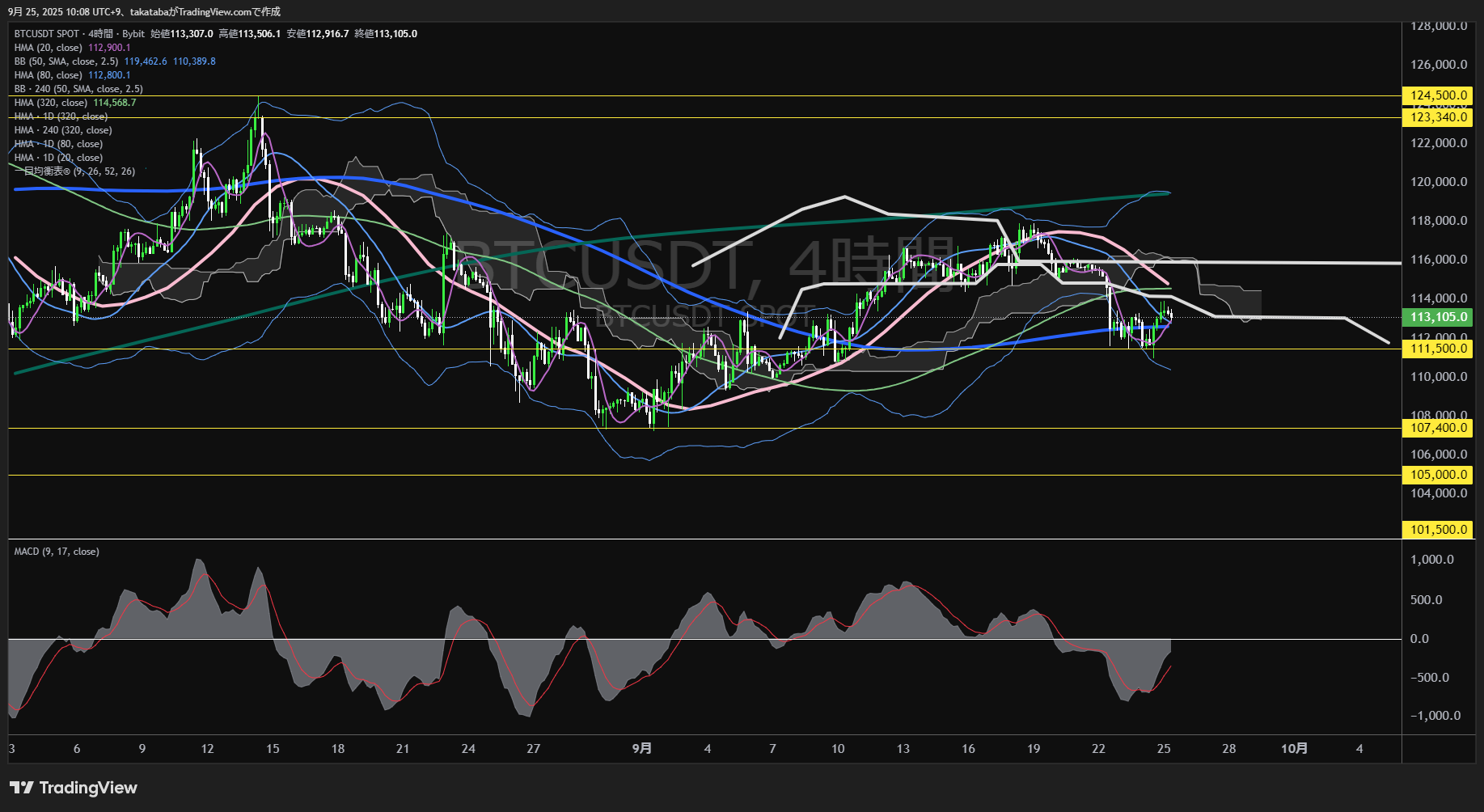Click the 106,000.0 price axis tick
Image resolution: width=1484 pixels, height=812 pixels.
coord(1439,455)
